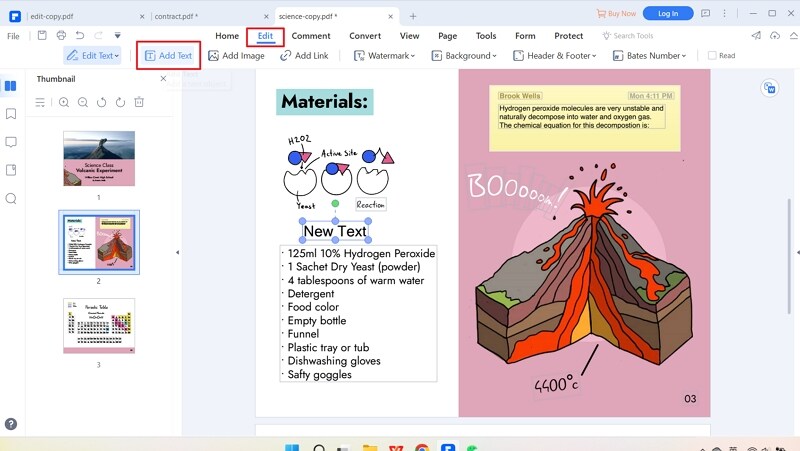Open the Comment ribbon tab

(311, 36)
